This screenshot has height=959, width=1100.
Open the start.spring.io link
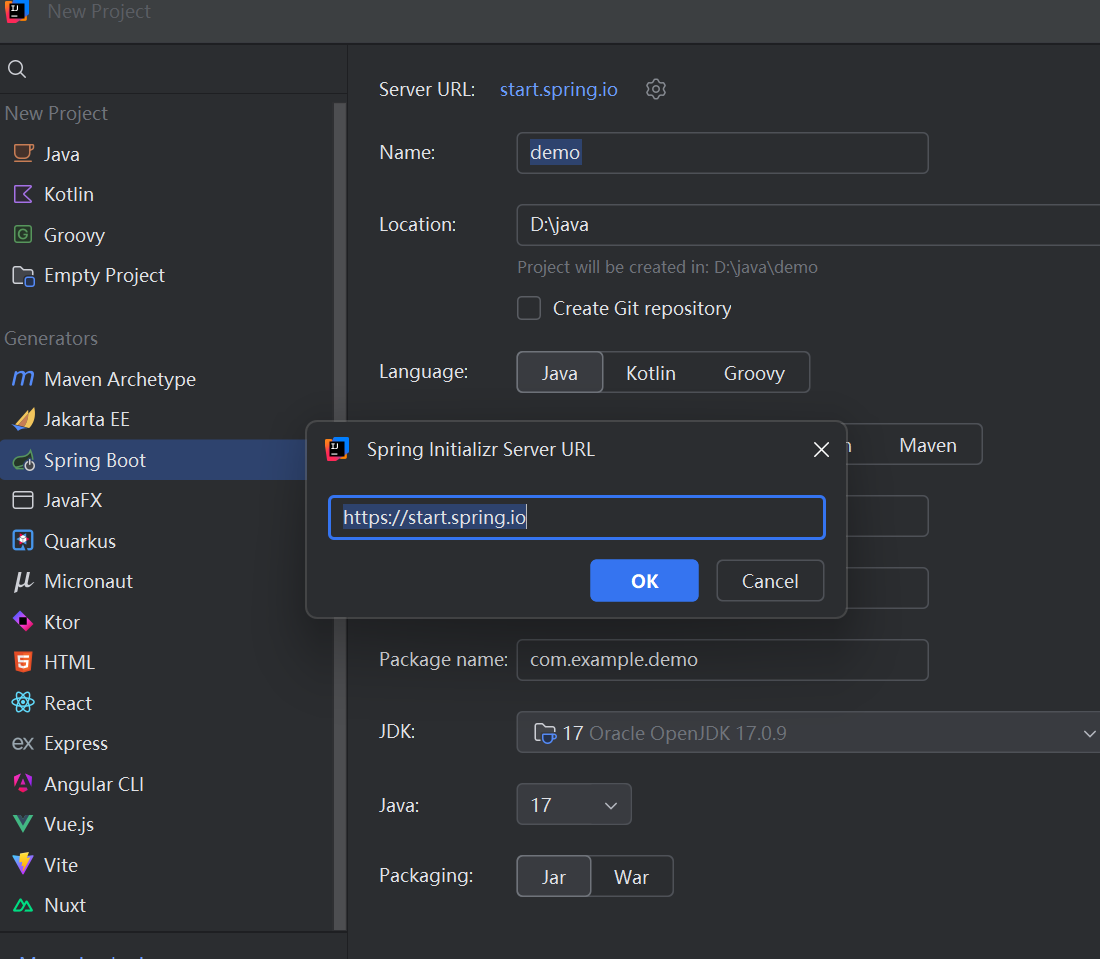pos(558,90)
